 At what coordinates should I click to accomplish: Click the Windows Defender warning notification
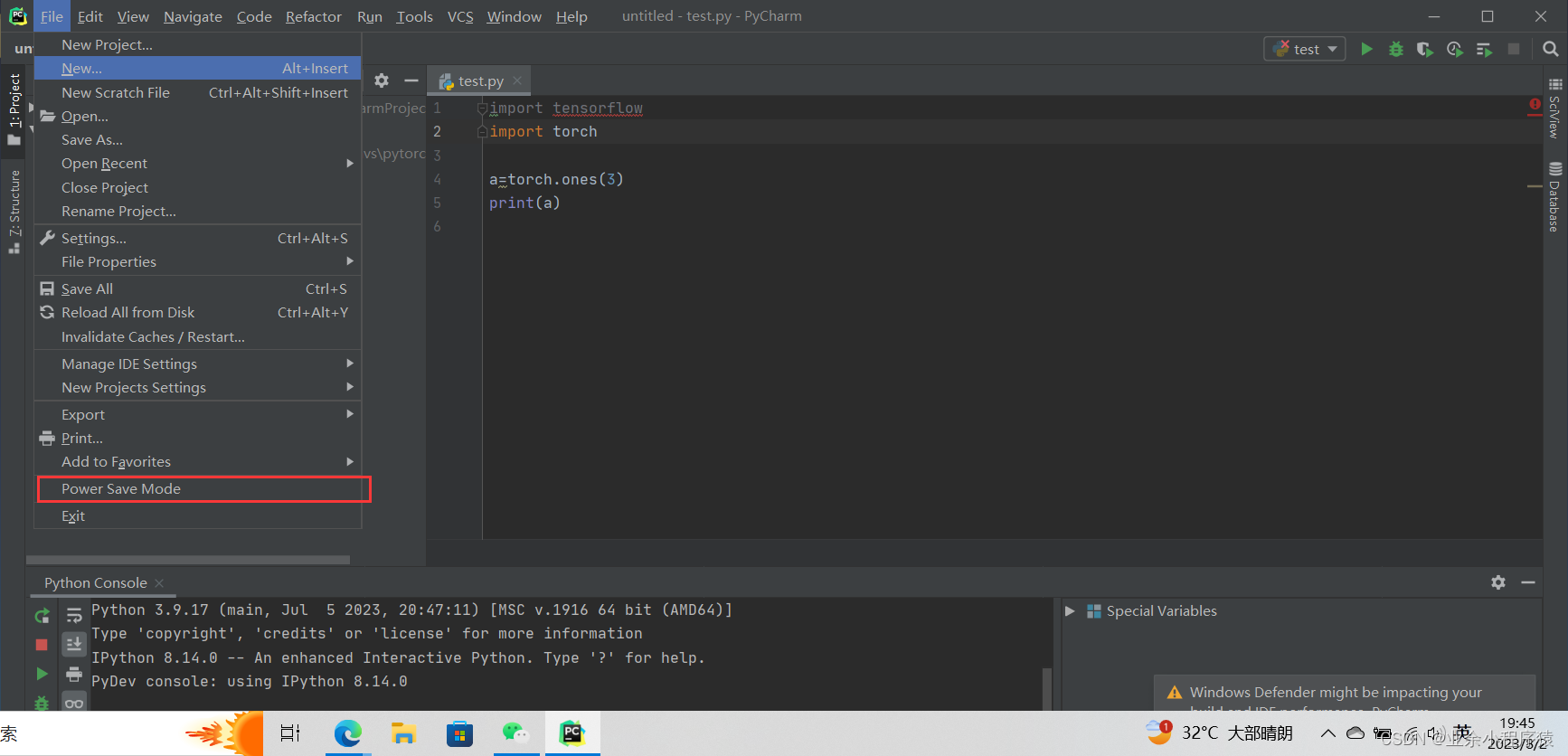point(1345,693)
